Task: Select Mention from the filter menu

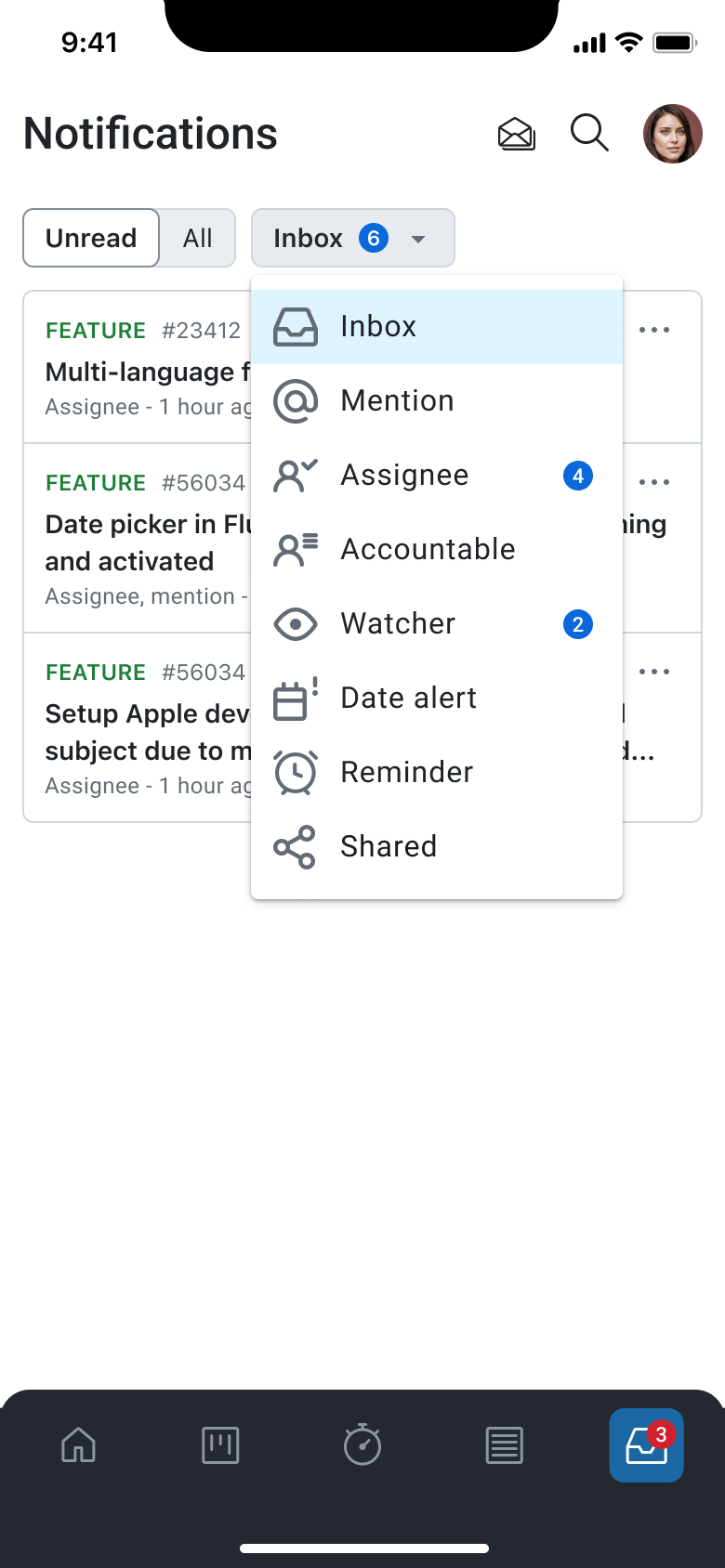Action: [x=397, y=400]
